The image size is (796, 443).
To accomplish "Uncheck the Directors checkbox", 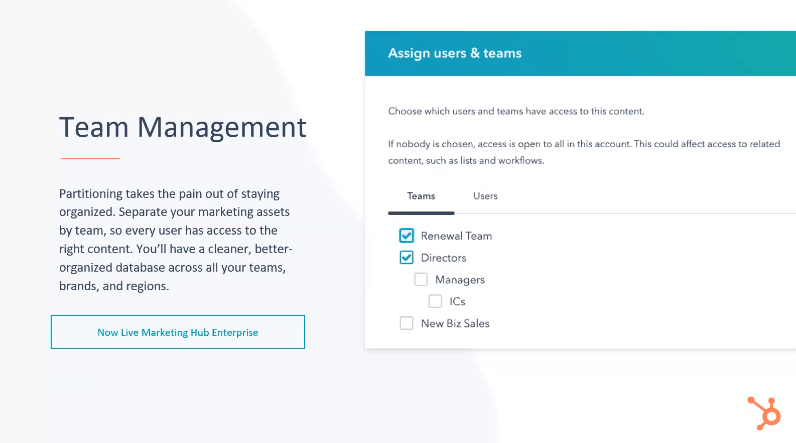I will [x=406, y=257].
